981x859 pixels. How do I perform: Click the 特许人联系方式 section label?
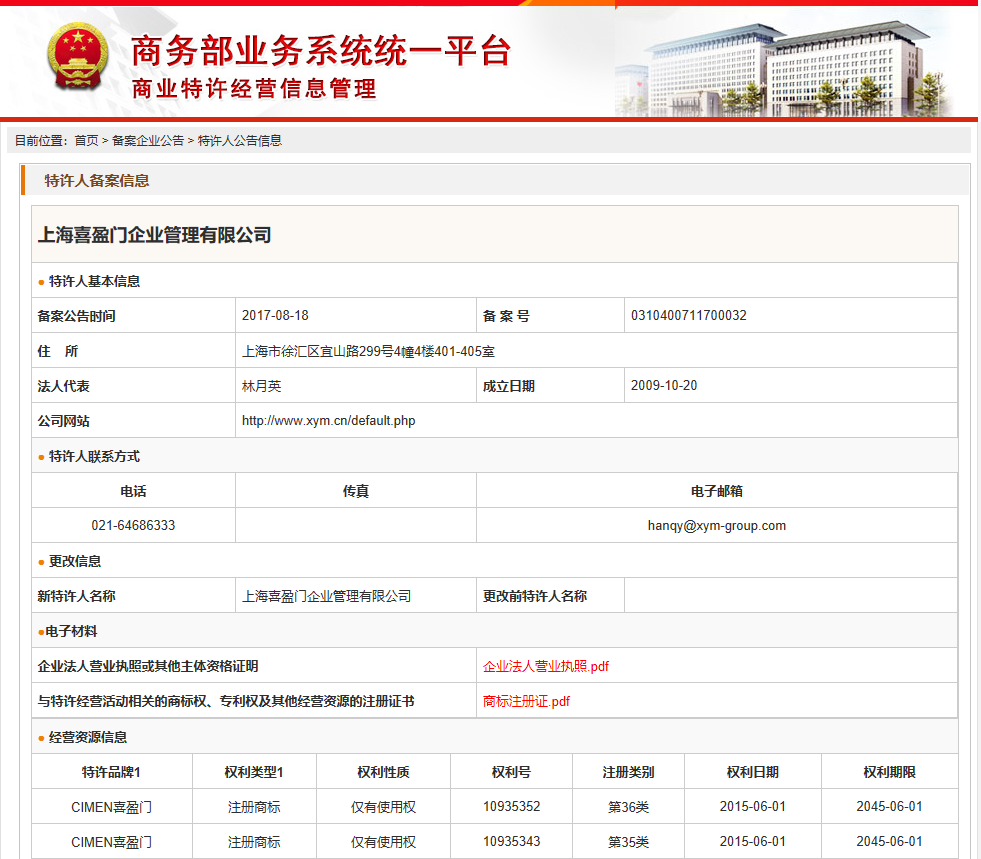click(94, 457)
